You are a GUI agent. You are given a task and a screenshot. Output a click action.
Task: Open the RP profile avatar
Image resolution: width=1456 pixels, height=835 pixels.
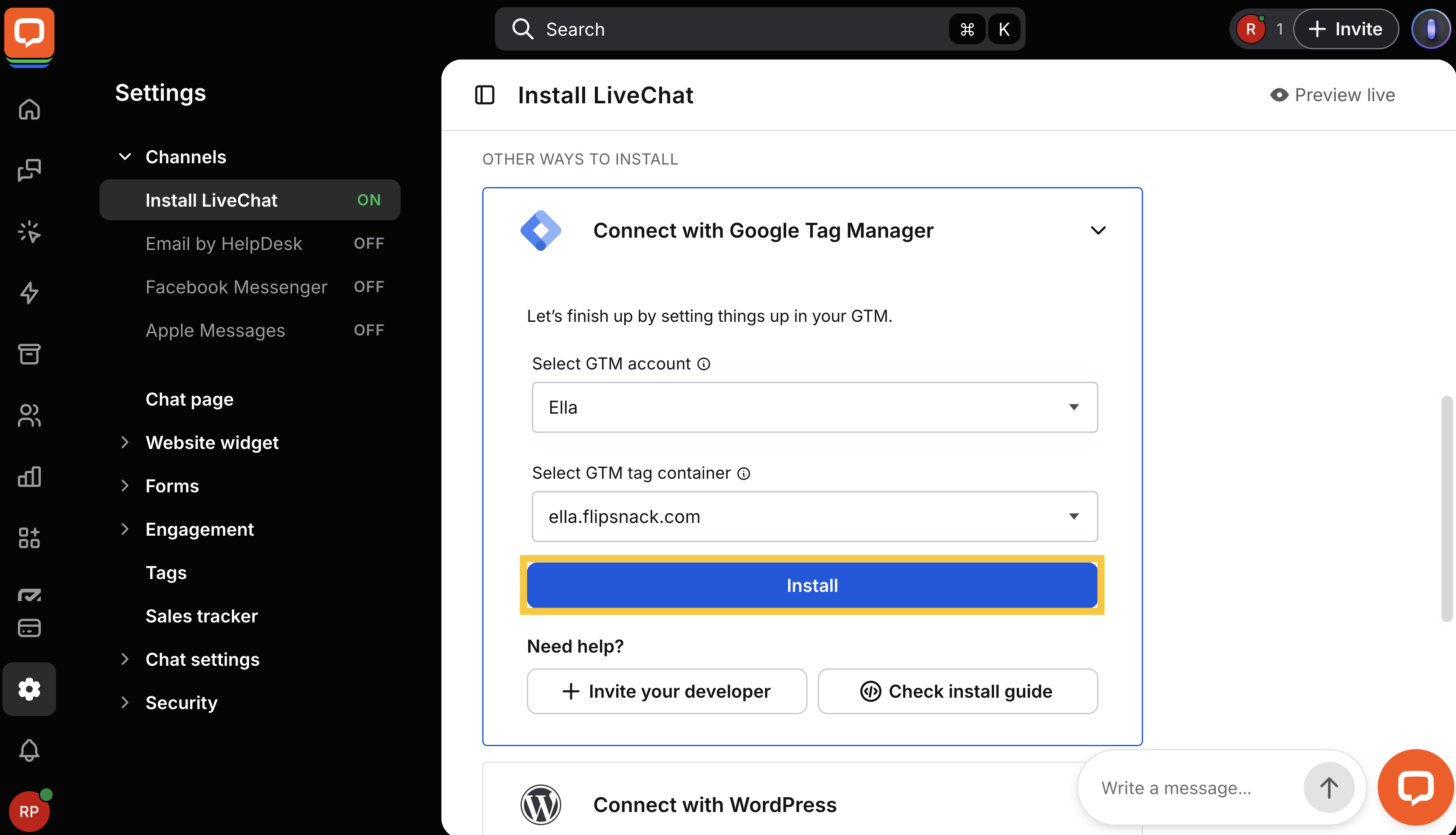29,811
